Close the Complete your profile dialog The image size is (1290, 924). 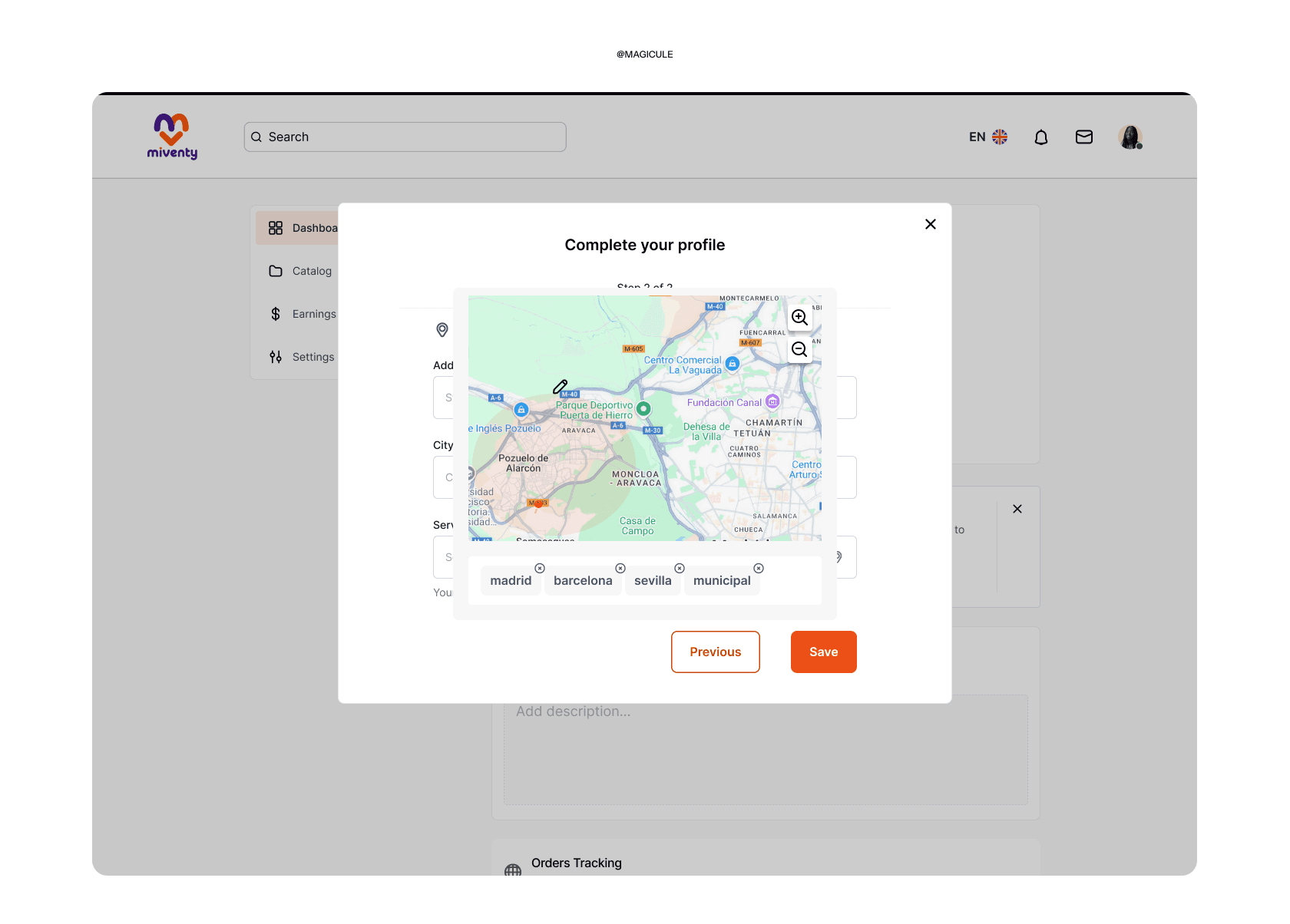pyautogui.click(x=931, y=224)
